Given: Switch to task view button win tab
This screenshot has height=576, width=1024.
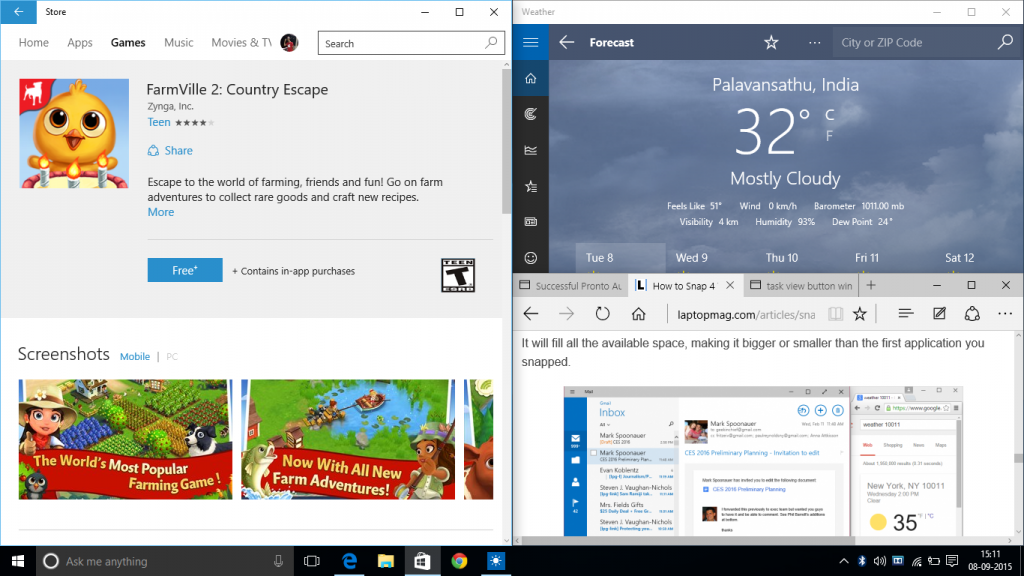Looking at the screenshot, I should [802, 285].
